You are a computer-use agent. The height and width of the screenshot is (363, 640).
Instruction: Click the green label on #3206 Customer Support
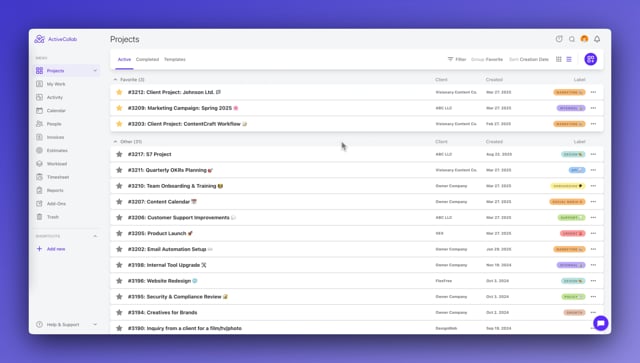(x=571, y=218)
